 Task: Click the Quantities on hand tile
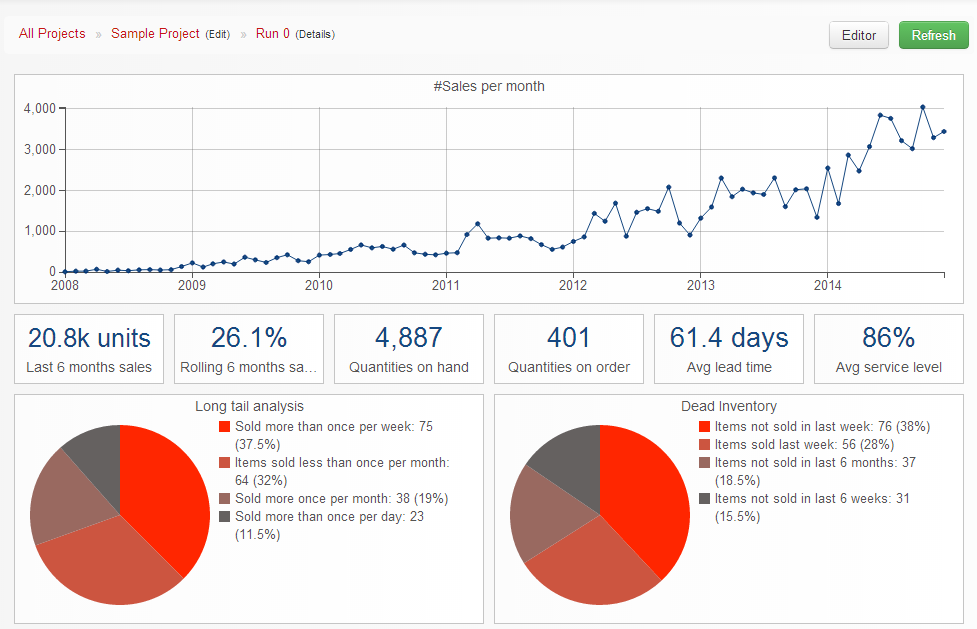409,349
